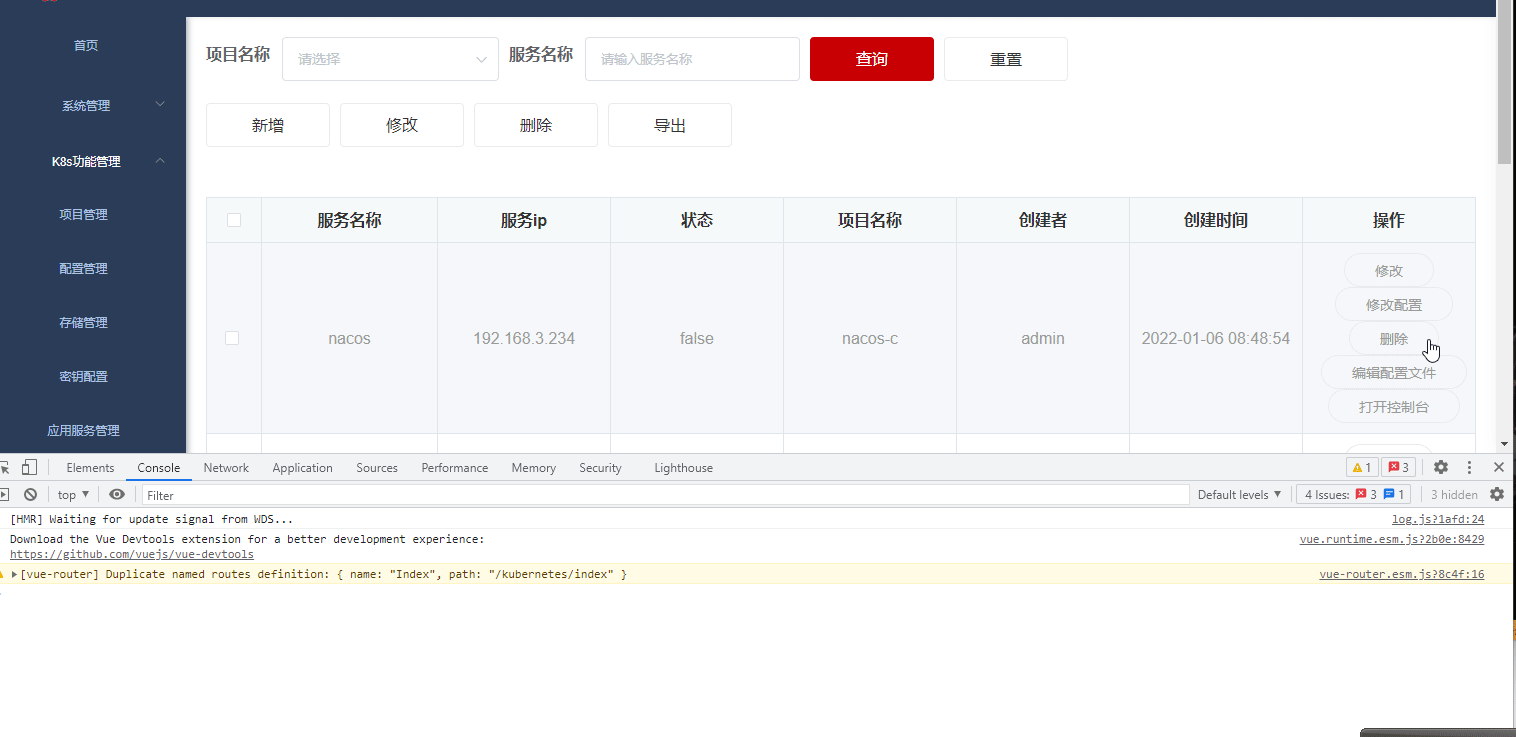The image size is (1516, 737).
Task: Open the Default levels dropdown
Action: point(1239,494)
